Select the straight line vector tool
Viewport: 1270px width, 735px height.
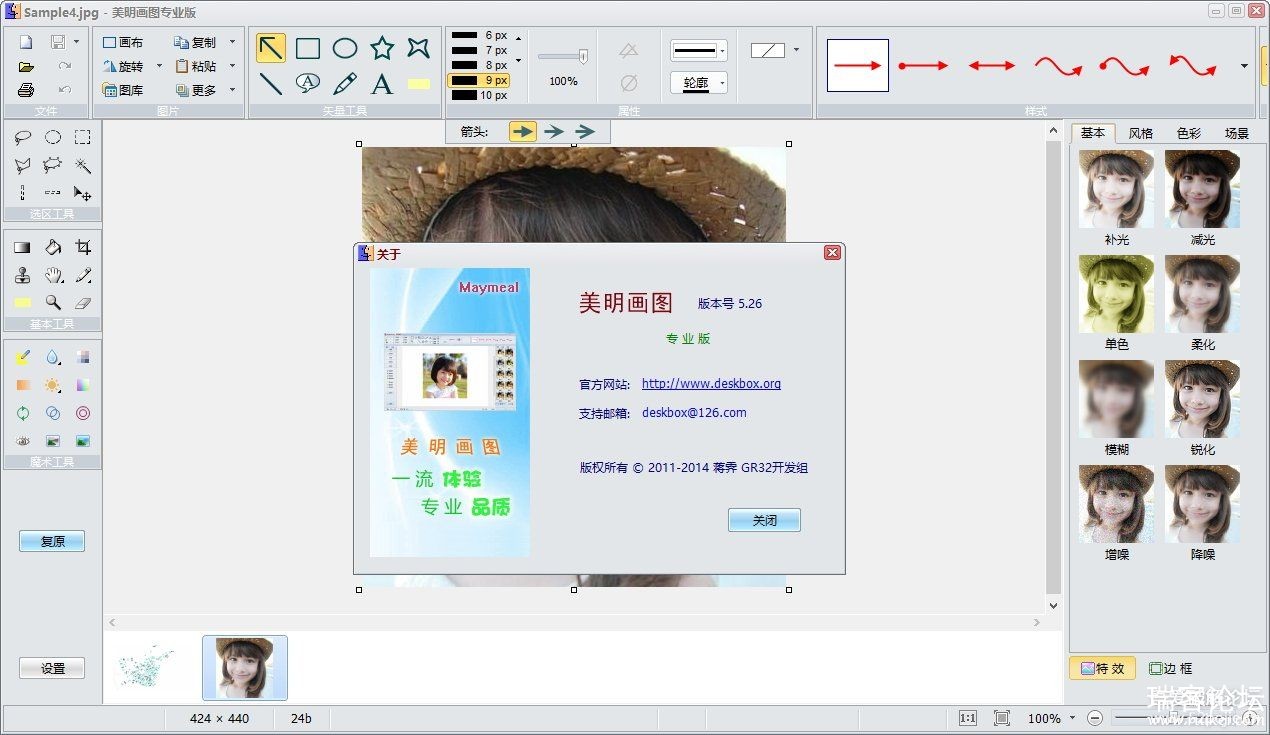[271, 83]
